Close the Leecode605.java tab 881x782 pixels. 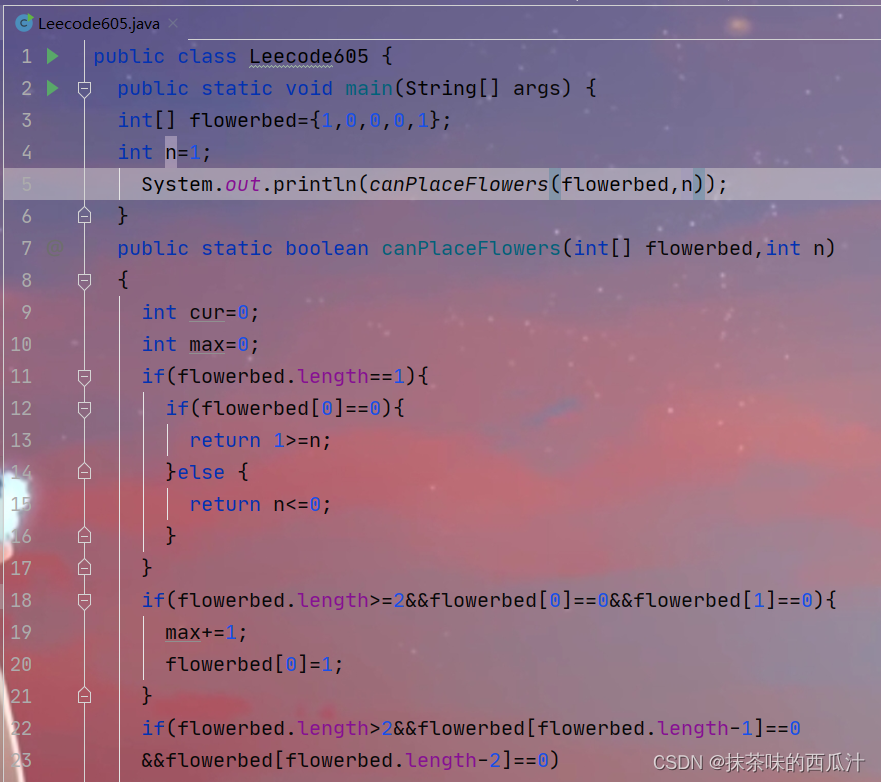click(x=173, y=23)
